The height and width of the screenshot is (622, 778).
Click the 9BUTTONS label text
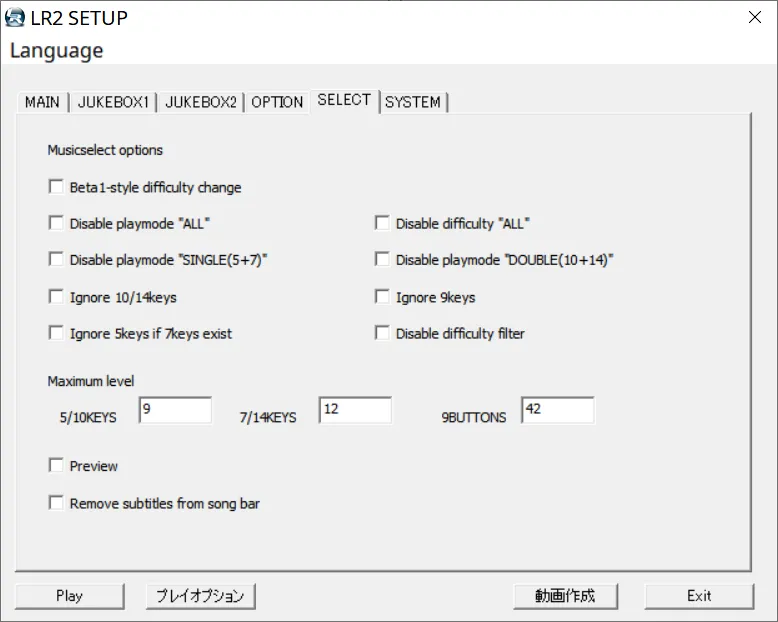[474, 418]
